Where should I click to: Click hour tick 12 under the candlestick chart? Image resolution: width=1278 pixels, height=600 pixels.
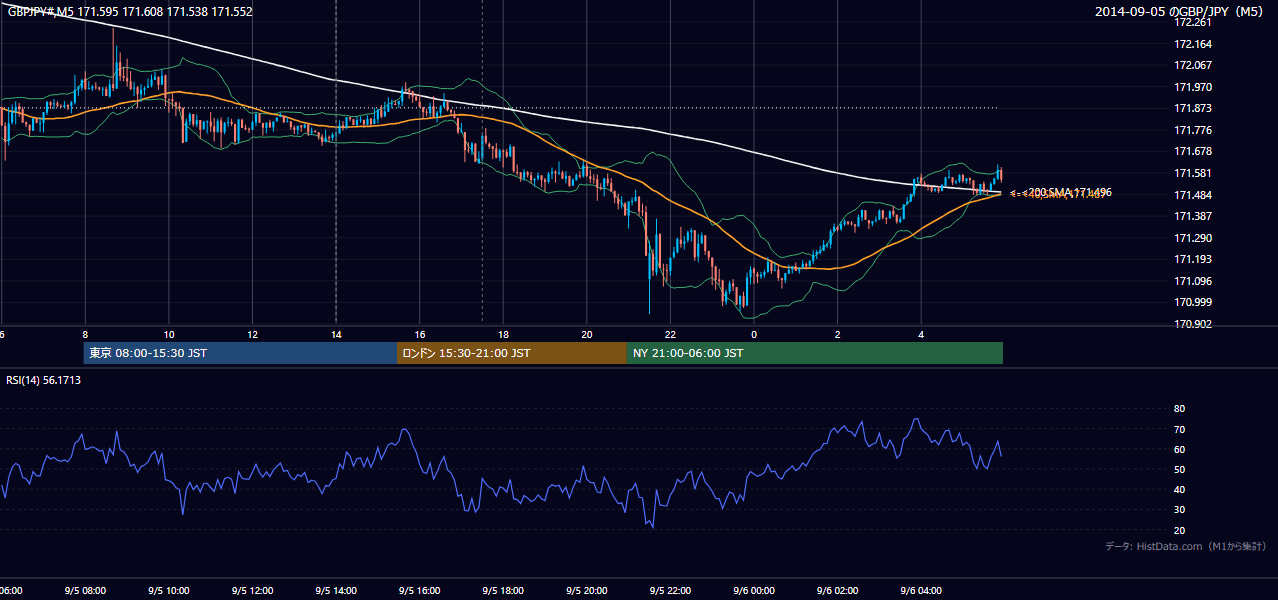pyautogui.click(x=253, y=334)
